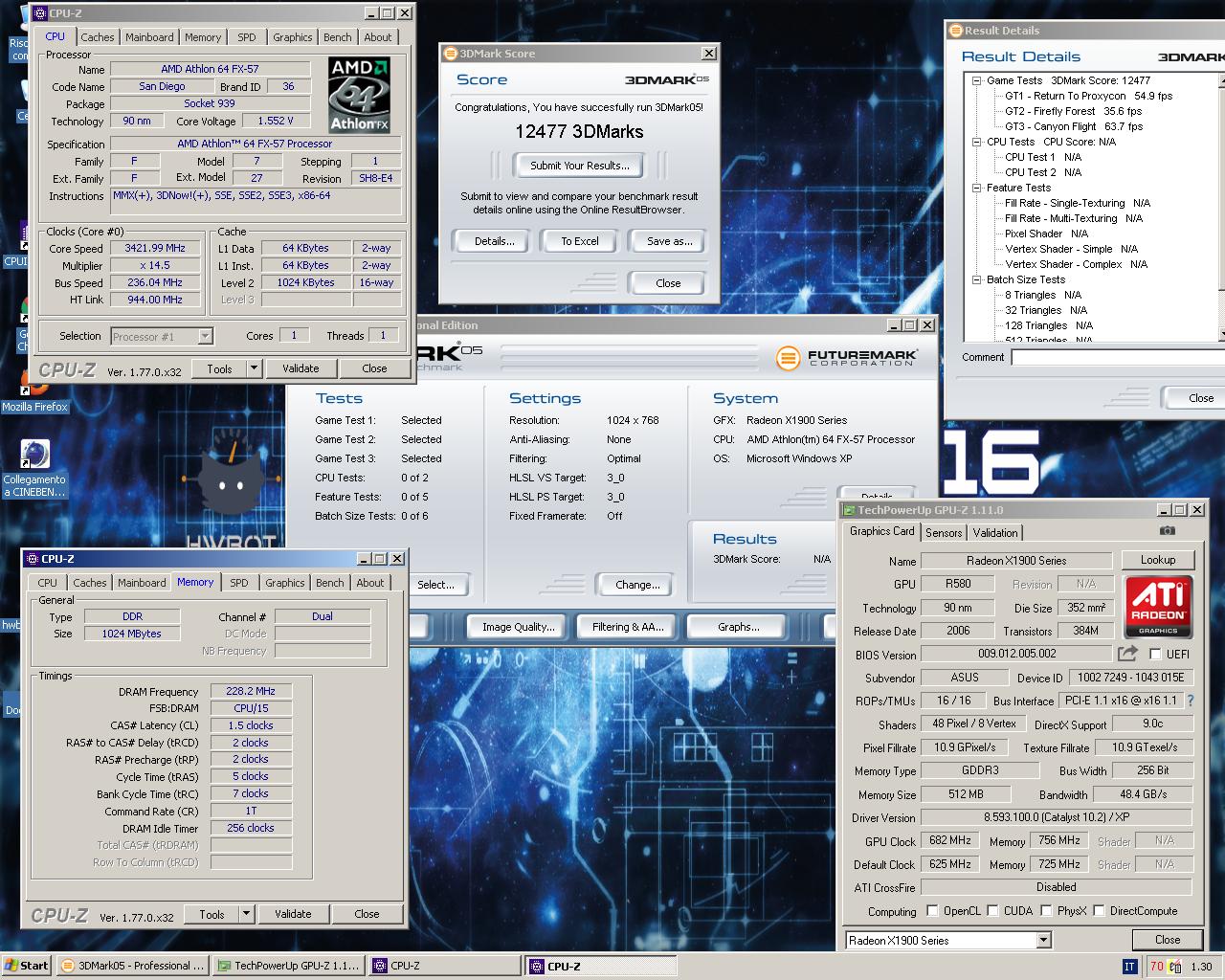
Task: Click the Lookup button in GPU-Z
Action: click(x=1157, y=560)
